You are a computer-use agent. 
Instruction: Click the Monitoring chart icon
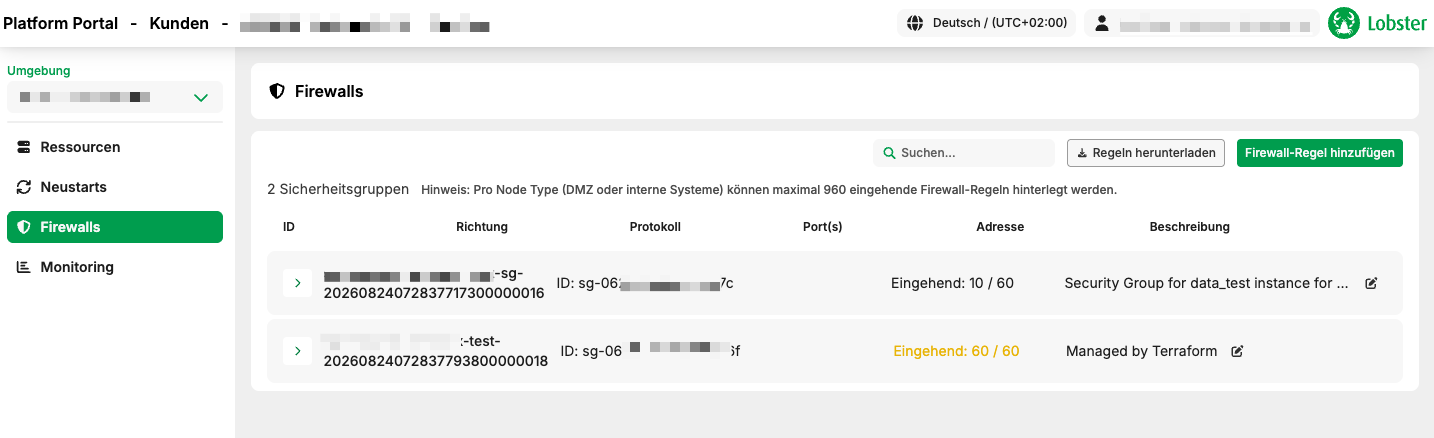pos(24,267)
